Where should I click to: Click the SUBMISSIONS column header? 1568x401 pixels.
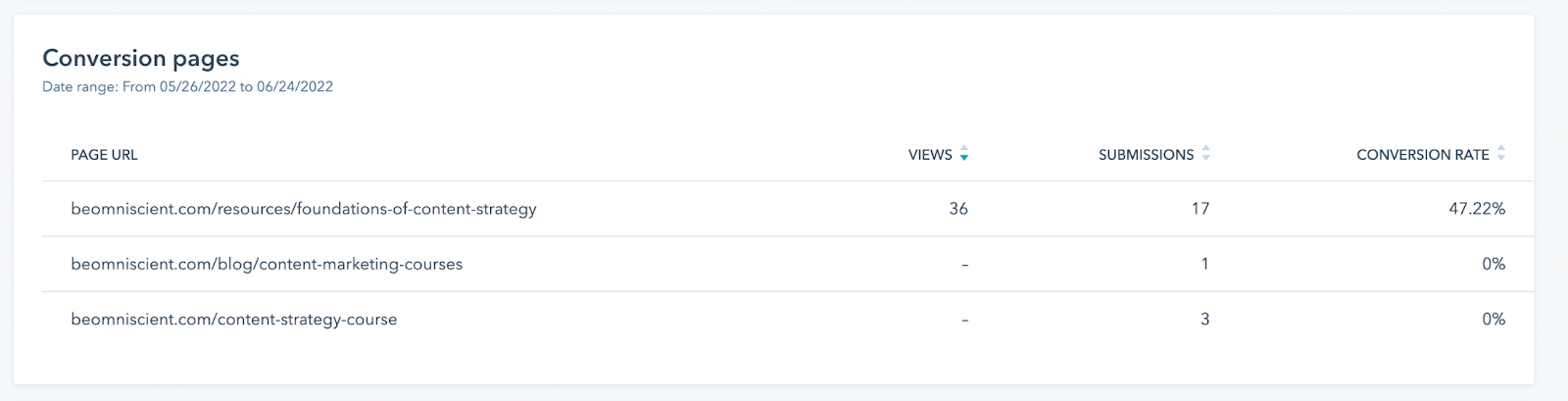click(1146, 155)
